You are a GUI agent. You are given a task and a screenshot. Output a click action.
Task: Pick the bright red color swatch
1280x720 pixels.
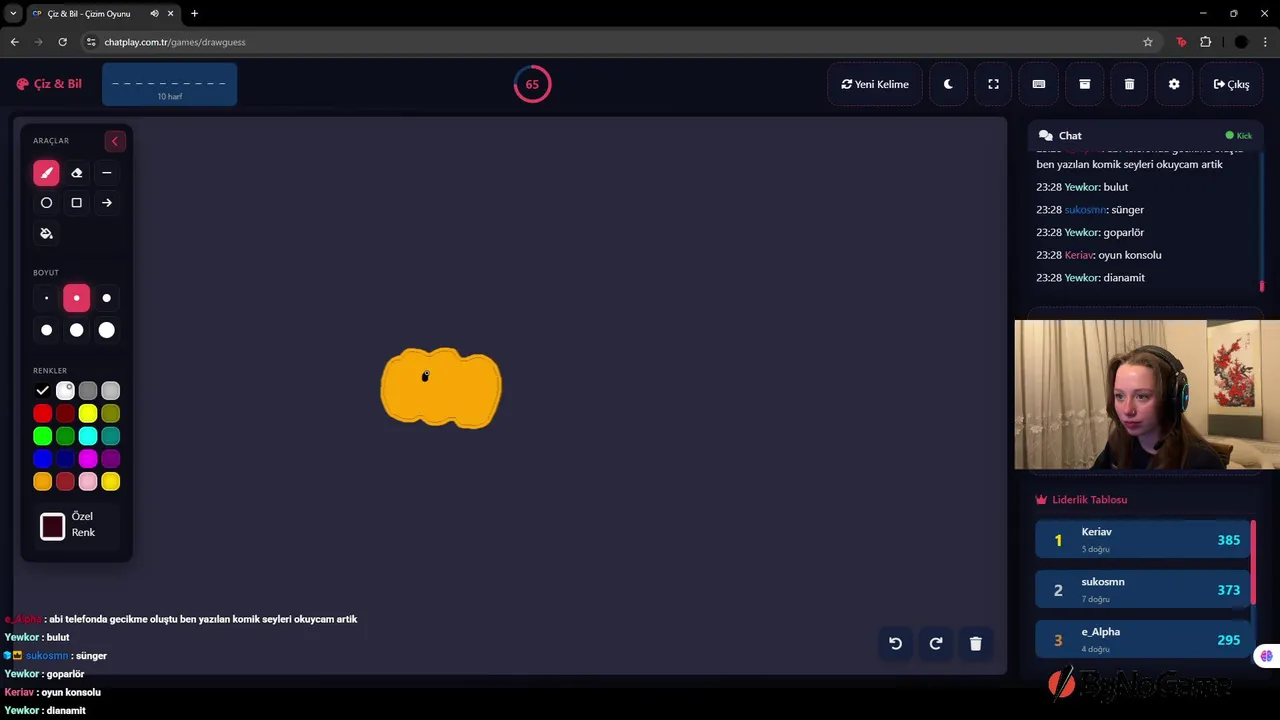coord(42,413)
